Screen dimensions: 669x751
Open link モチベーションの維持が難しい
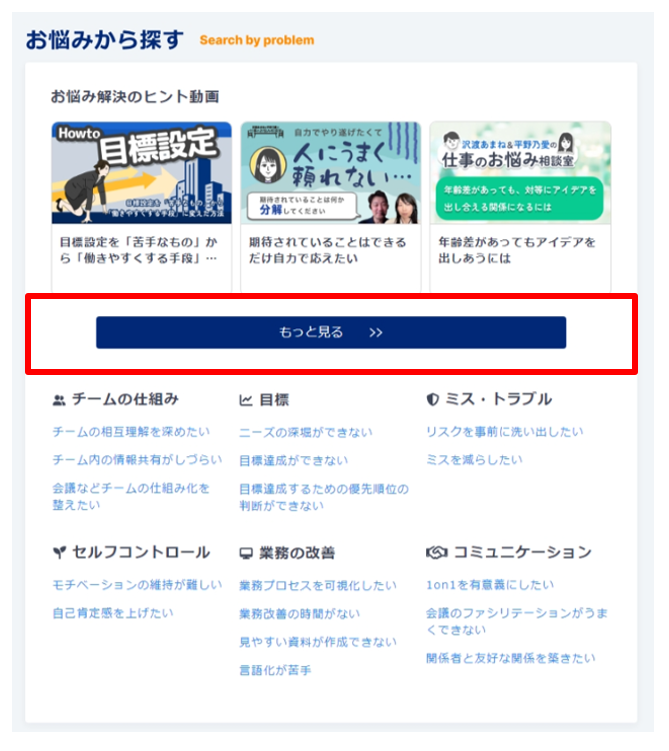point(137,585)
